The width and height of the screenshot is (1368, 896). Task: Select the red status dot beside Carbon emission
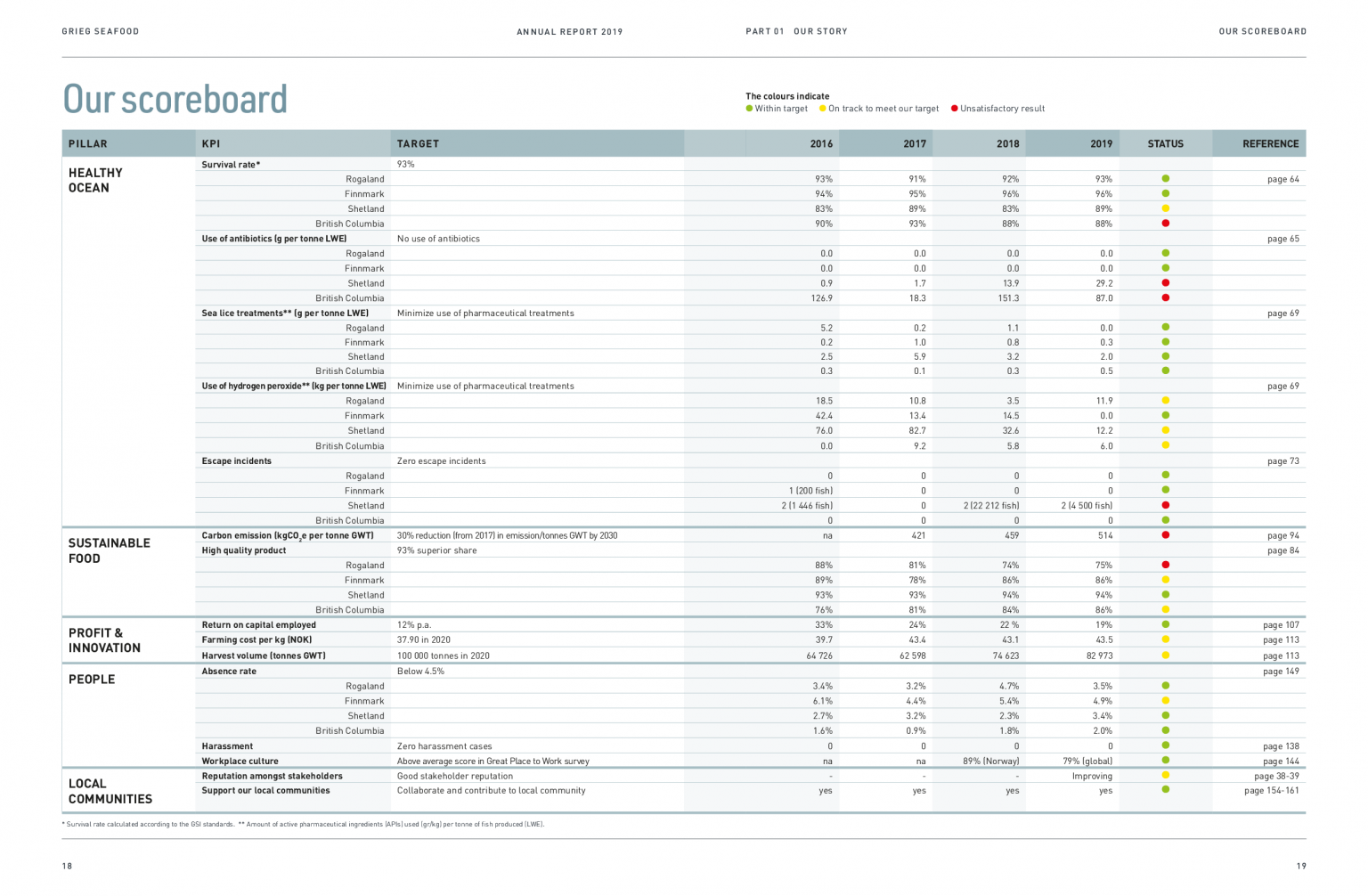(1167, 535)
